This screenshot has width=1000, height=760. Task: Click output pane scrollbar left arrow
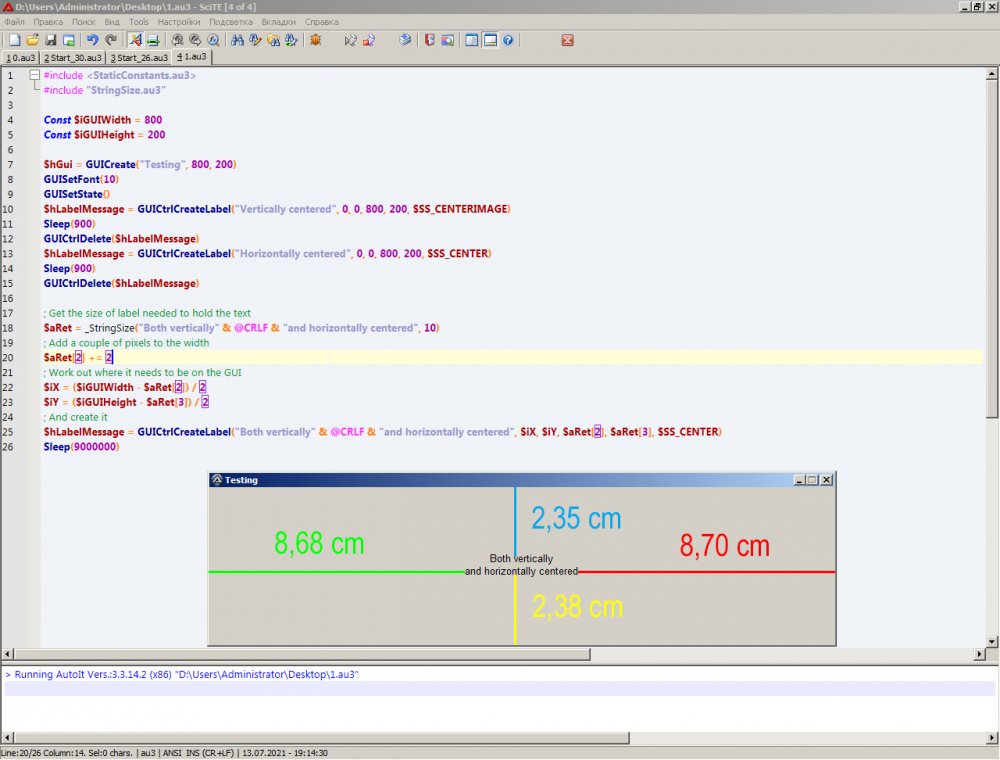point(8,738)
